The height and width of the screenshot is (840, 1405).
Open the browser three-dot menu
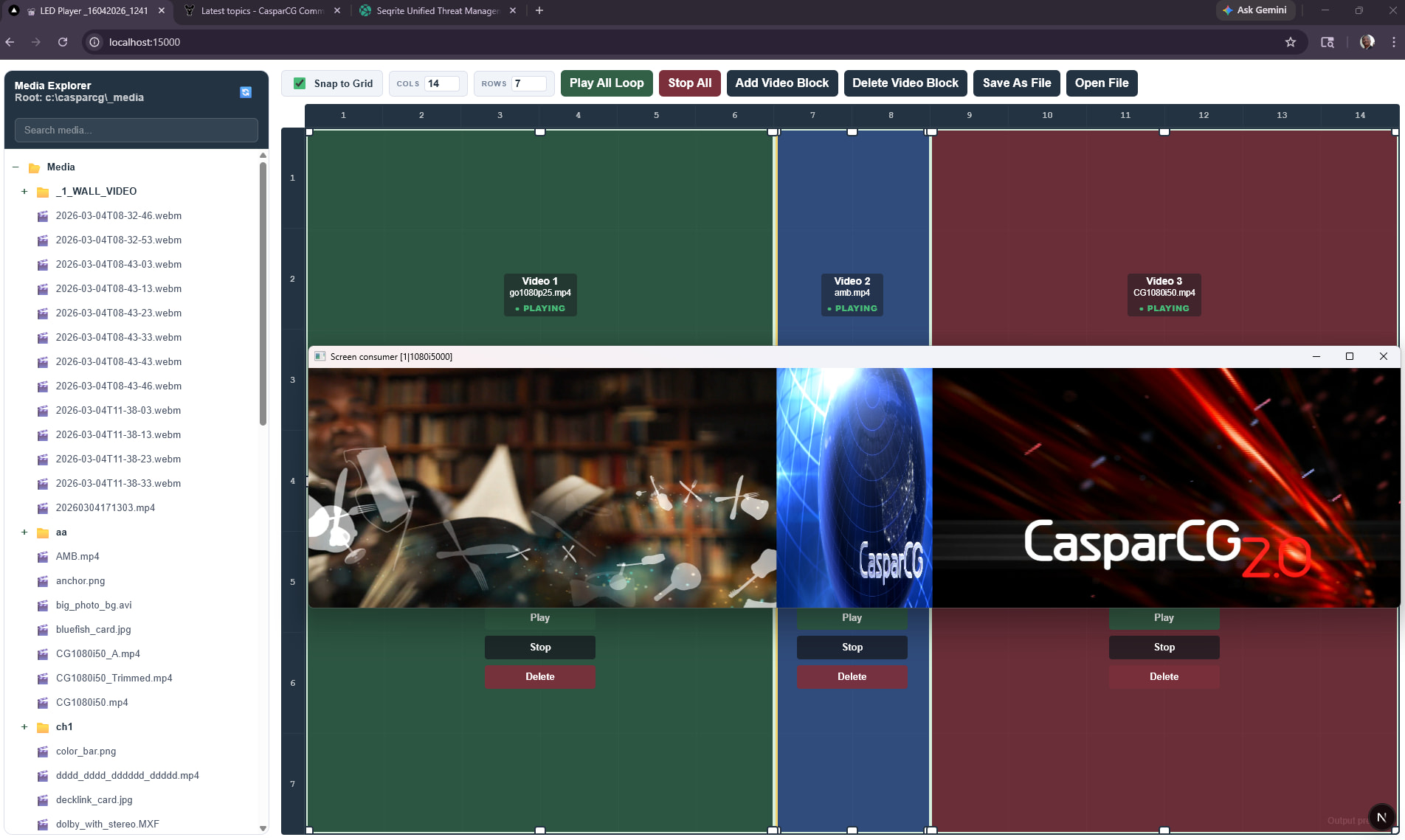1393,42
